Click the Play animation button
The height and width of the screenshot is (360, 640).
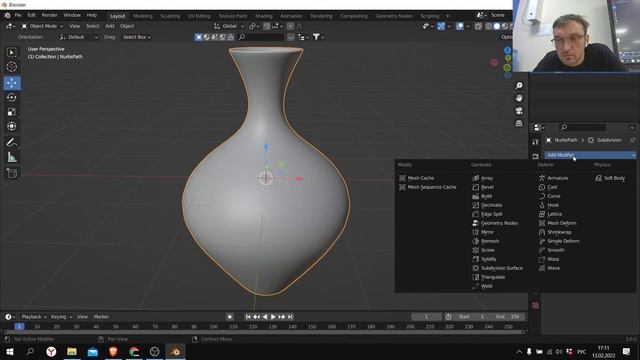273,317
